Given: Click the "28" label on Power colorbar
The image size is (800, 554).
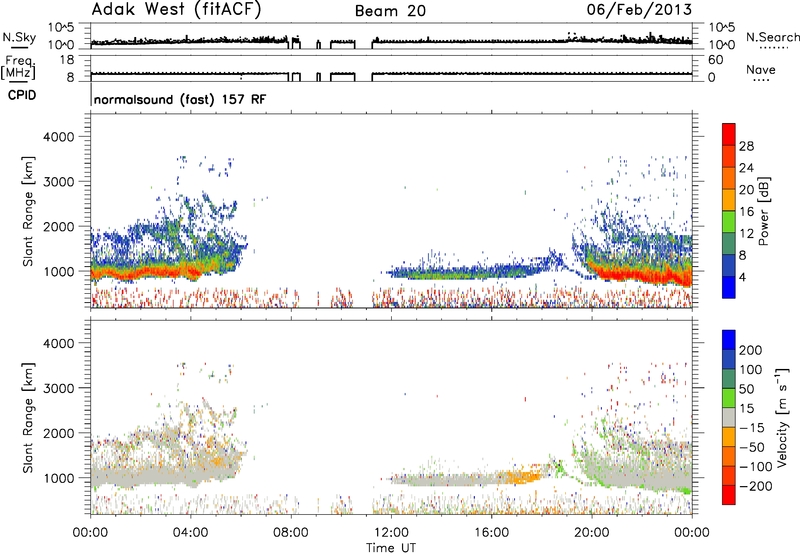Looking at the screenshot, I should coord(746,146).
